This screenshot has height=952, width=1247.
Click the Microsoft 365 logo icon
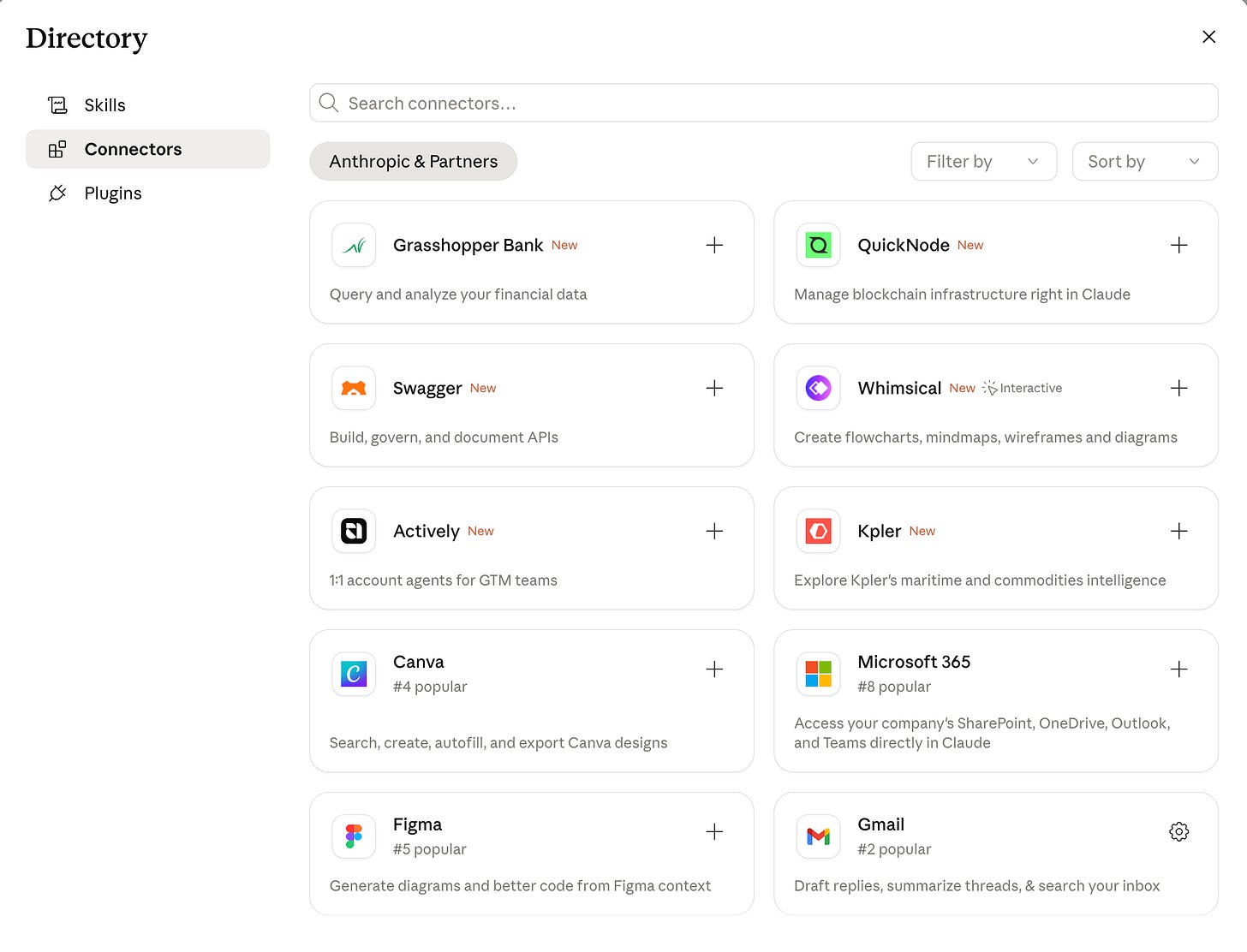818,674
